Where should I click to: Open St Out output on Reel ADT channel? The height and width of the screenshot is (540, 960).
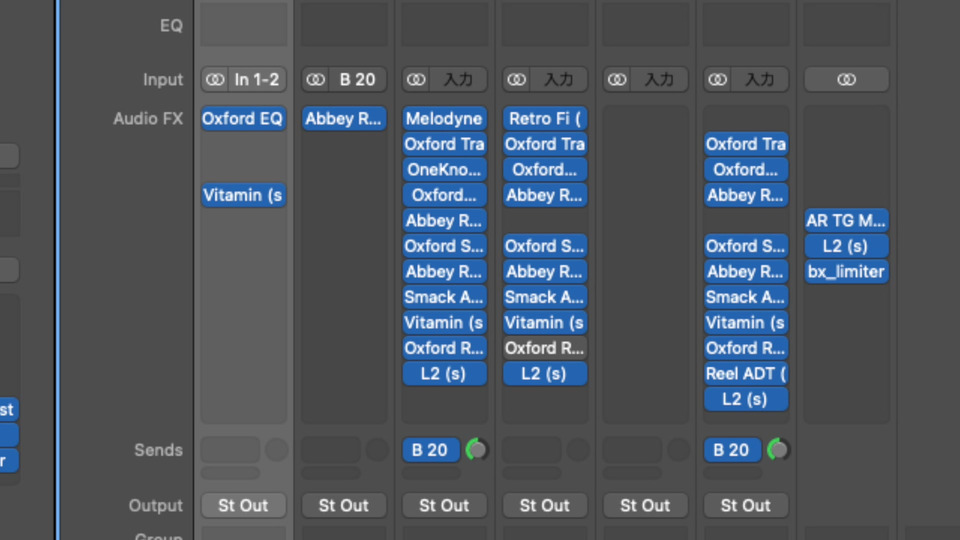point(746,506)
